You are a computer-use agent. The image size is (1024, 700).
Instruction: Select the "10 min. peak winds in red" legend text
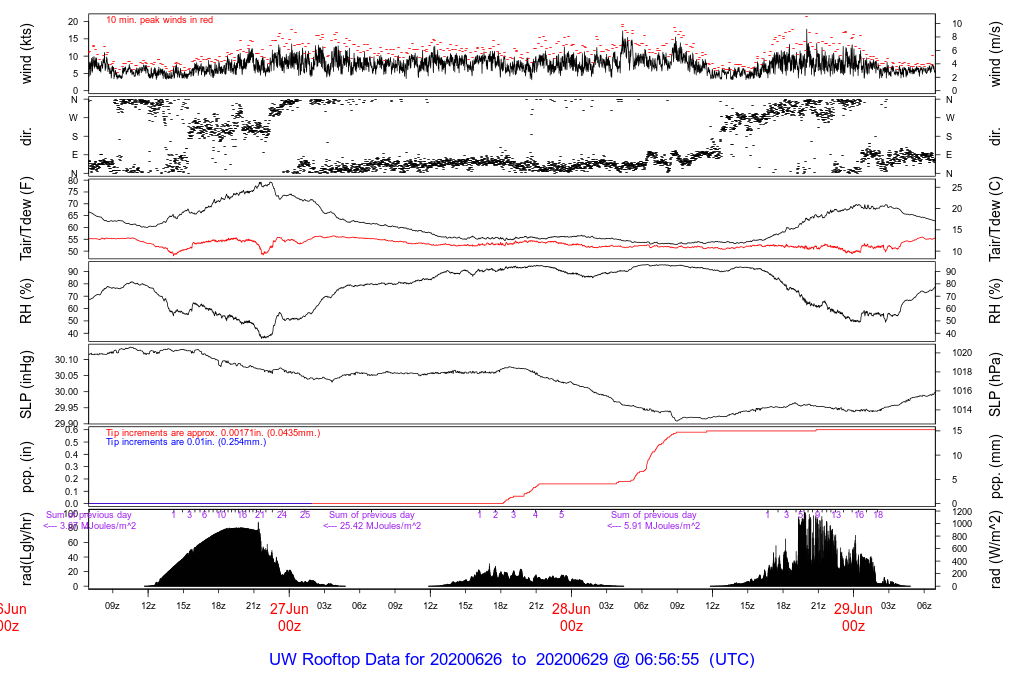(159, 20)
